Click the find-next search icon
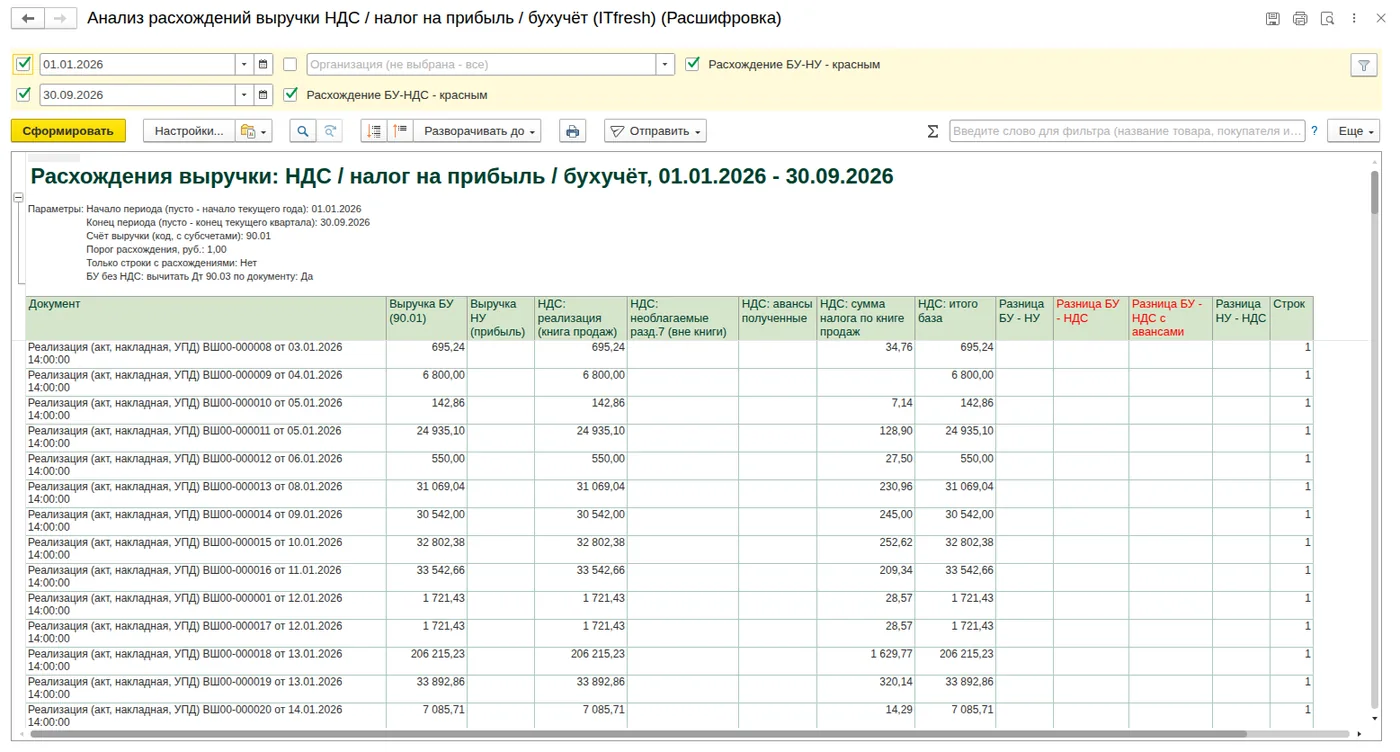The width and height of the screenshot is (1400, 752). (328, 131)
